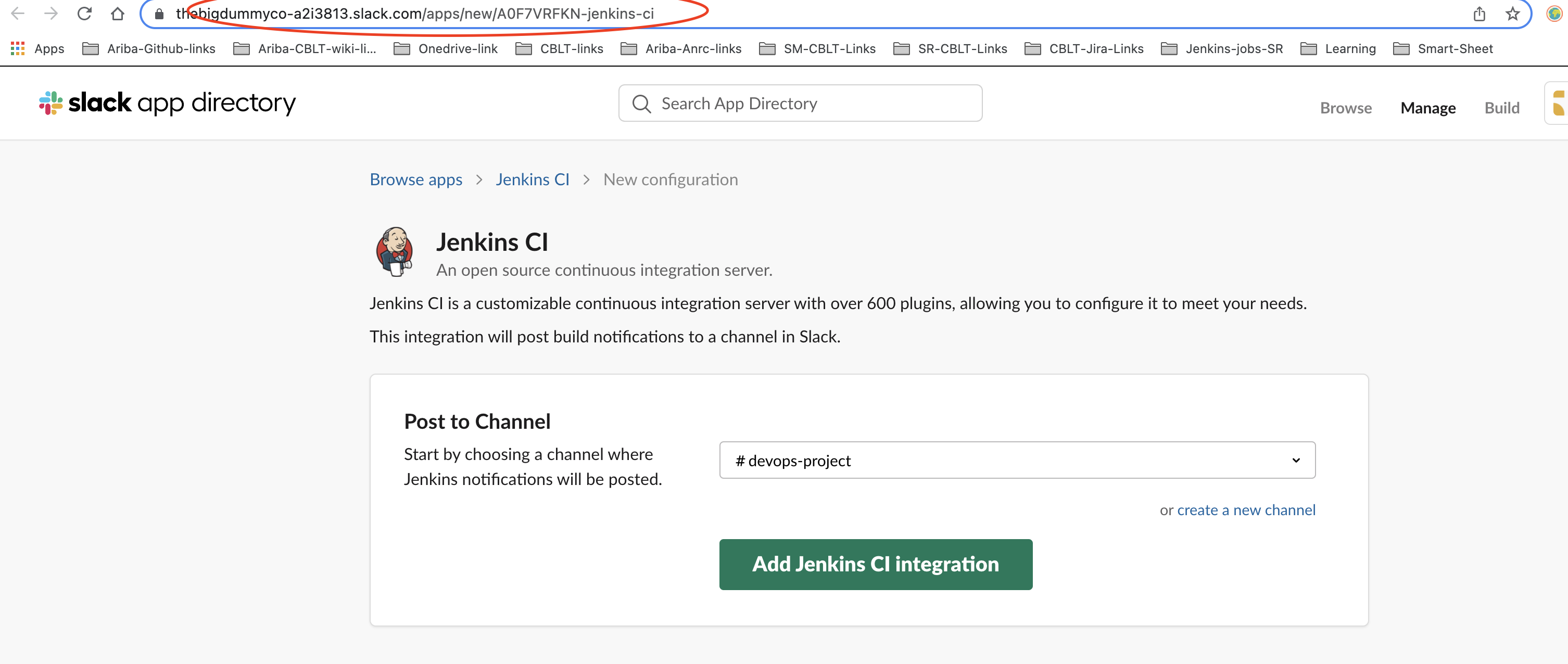Click the Post to Channel heading
The height and width of the screenshot is (664, 1568).
coord(477,421)
